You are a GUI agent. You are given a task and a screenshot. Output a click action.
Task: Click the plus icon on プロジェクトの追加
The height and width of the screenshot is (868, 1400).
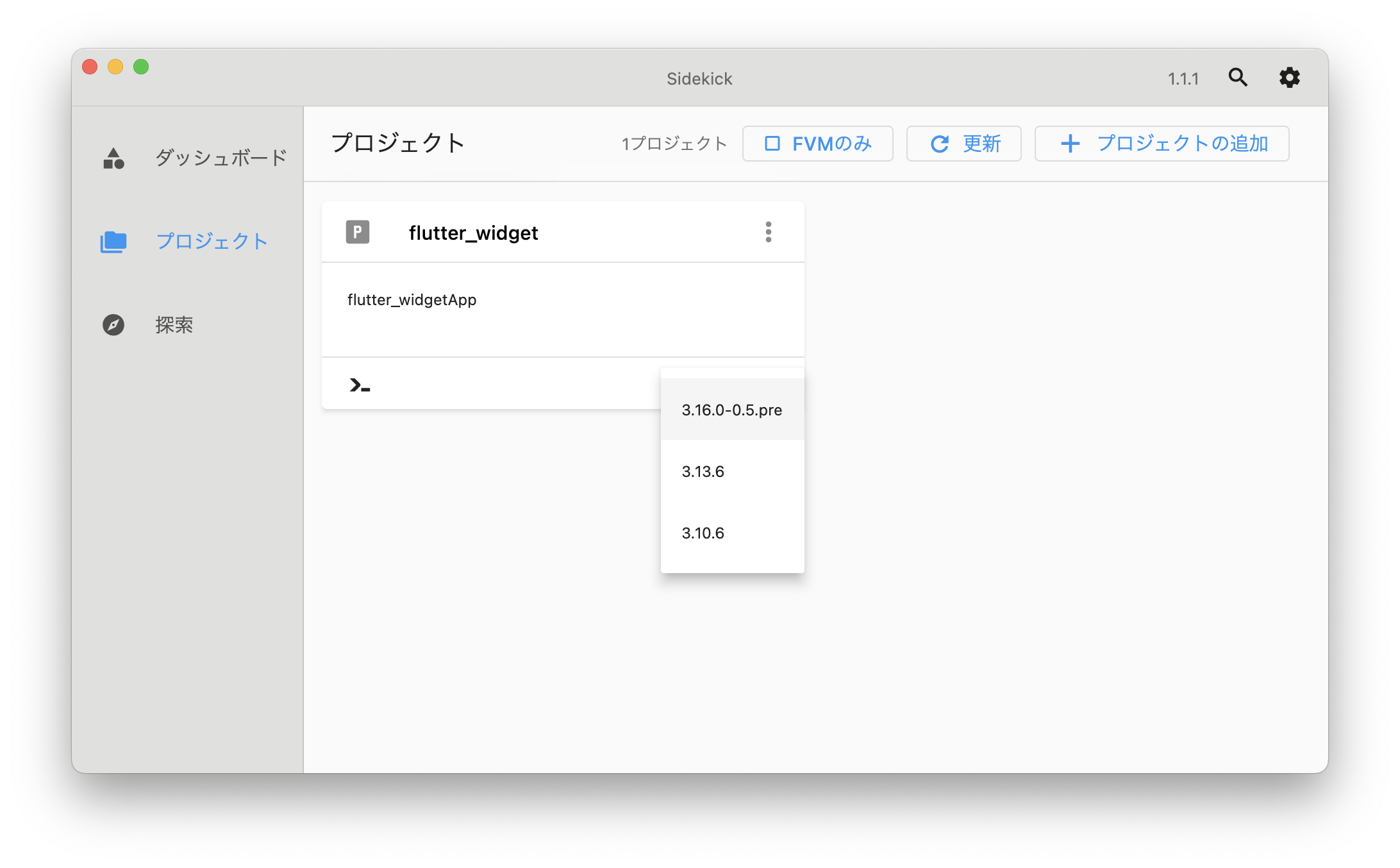click(x=1069, y=144)
